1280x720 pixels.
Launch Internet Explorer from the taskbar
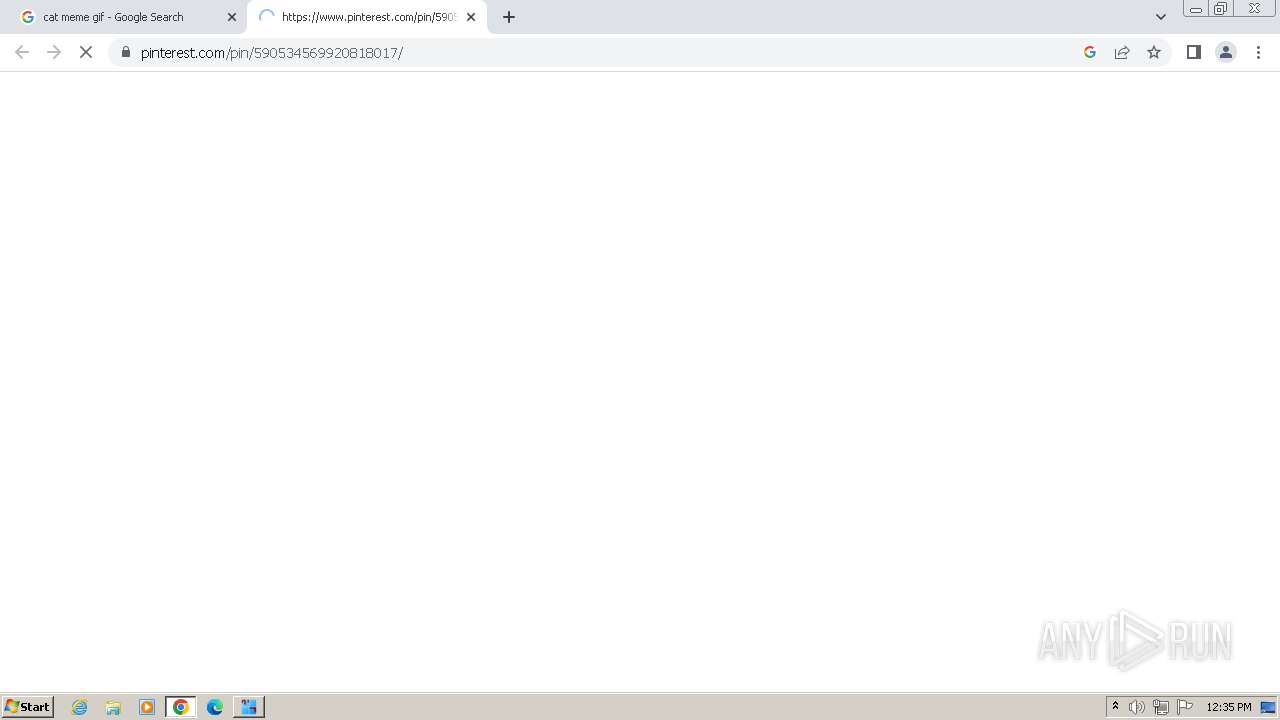point(80,707)
